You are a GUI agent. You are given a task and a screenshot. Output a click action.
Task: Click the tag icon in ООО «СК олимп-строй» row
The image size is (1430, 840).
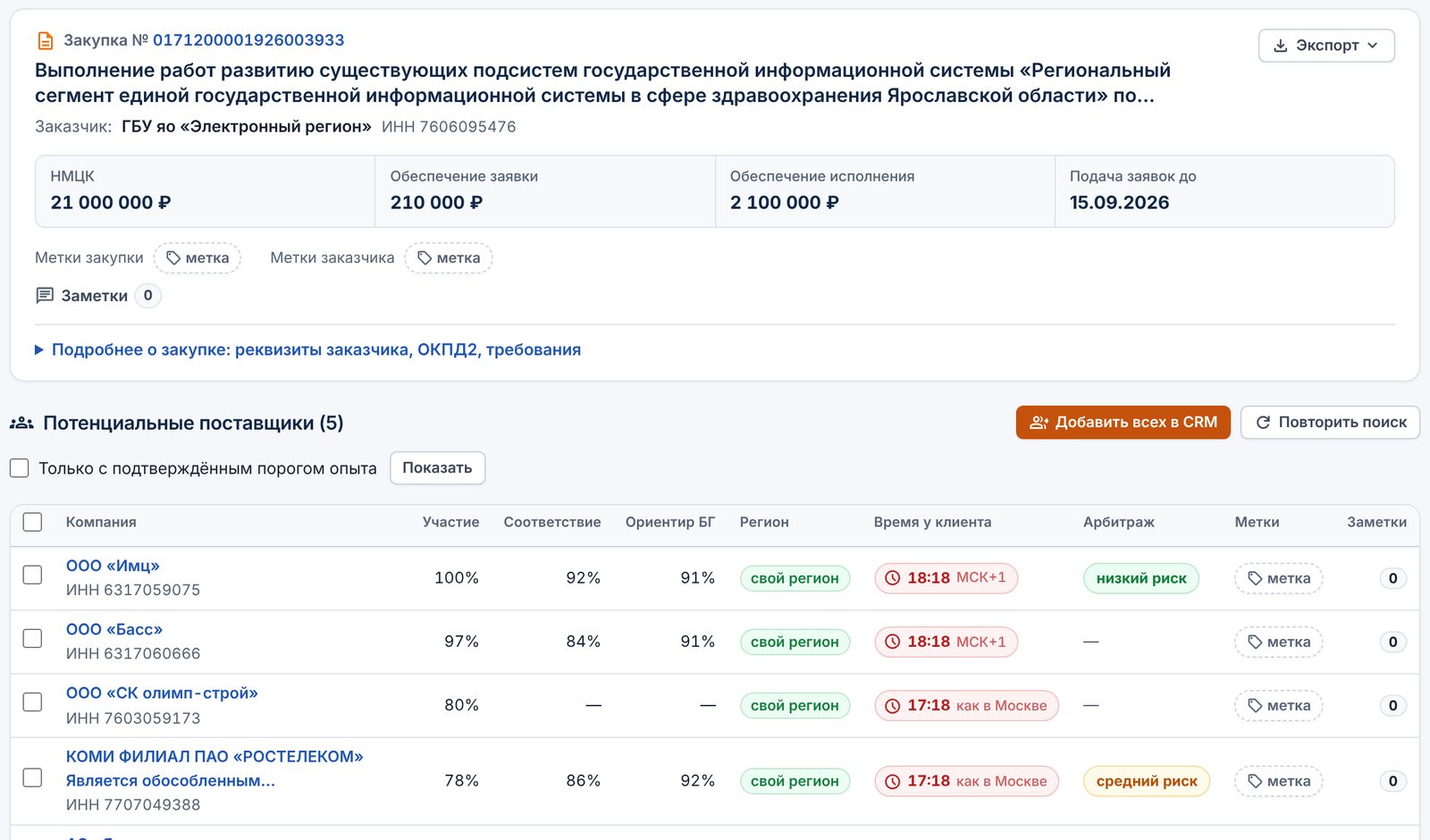(1255, 706)
